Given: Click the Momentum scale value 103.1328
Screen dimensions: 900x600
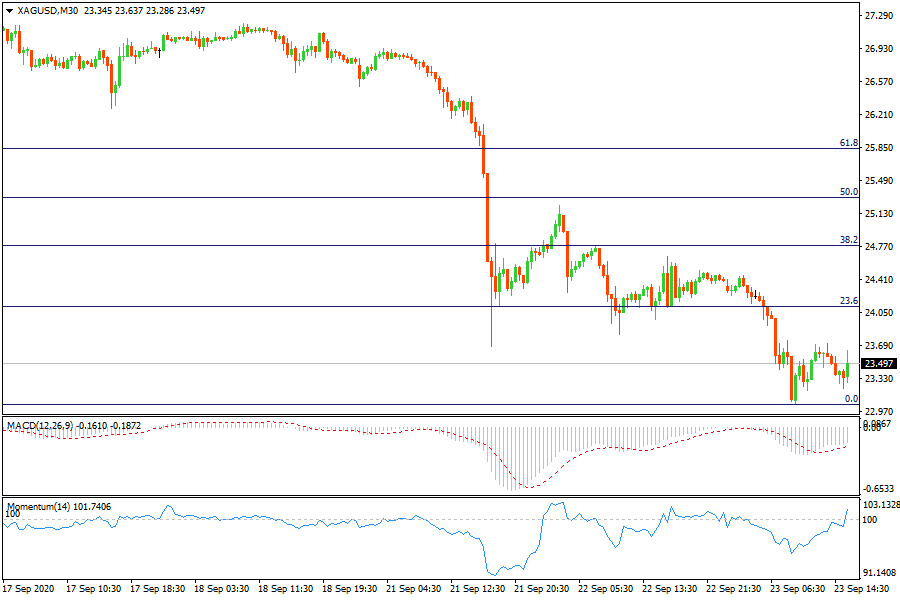Looking at the screenshot, I should click(x=878, y=505).
